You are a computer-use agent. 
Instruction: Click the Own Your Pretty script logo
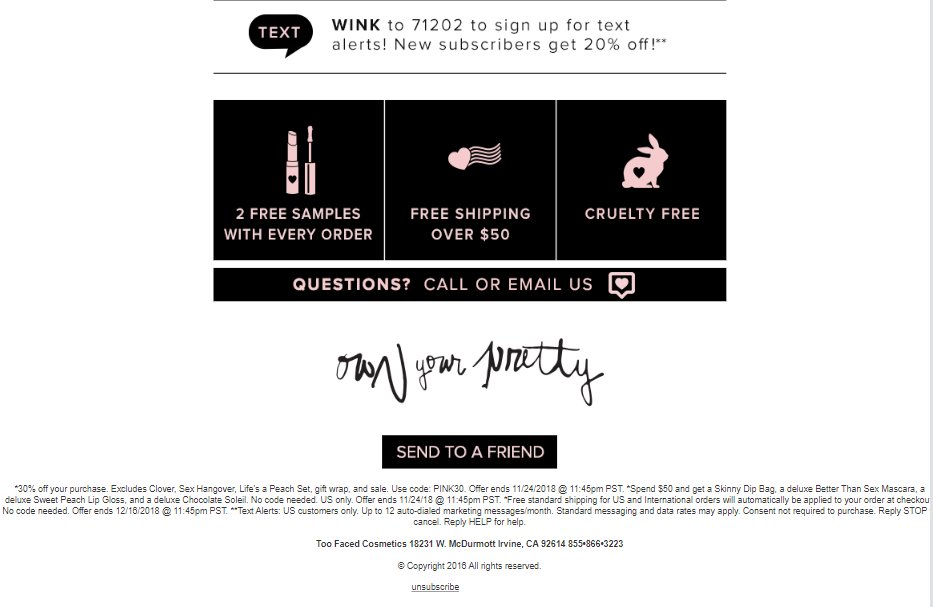(x=469, y=371)
